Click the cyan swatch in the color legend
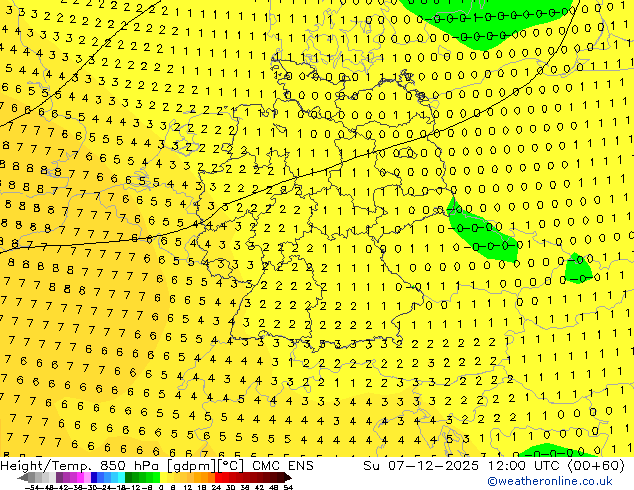 tap(121, 477)
